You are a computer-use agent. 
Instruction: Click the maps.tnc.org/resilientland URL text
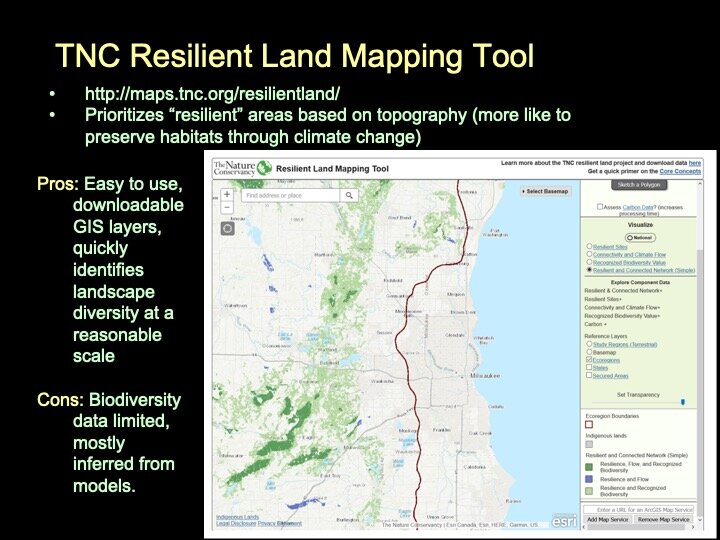click(x=212, y=94)
